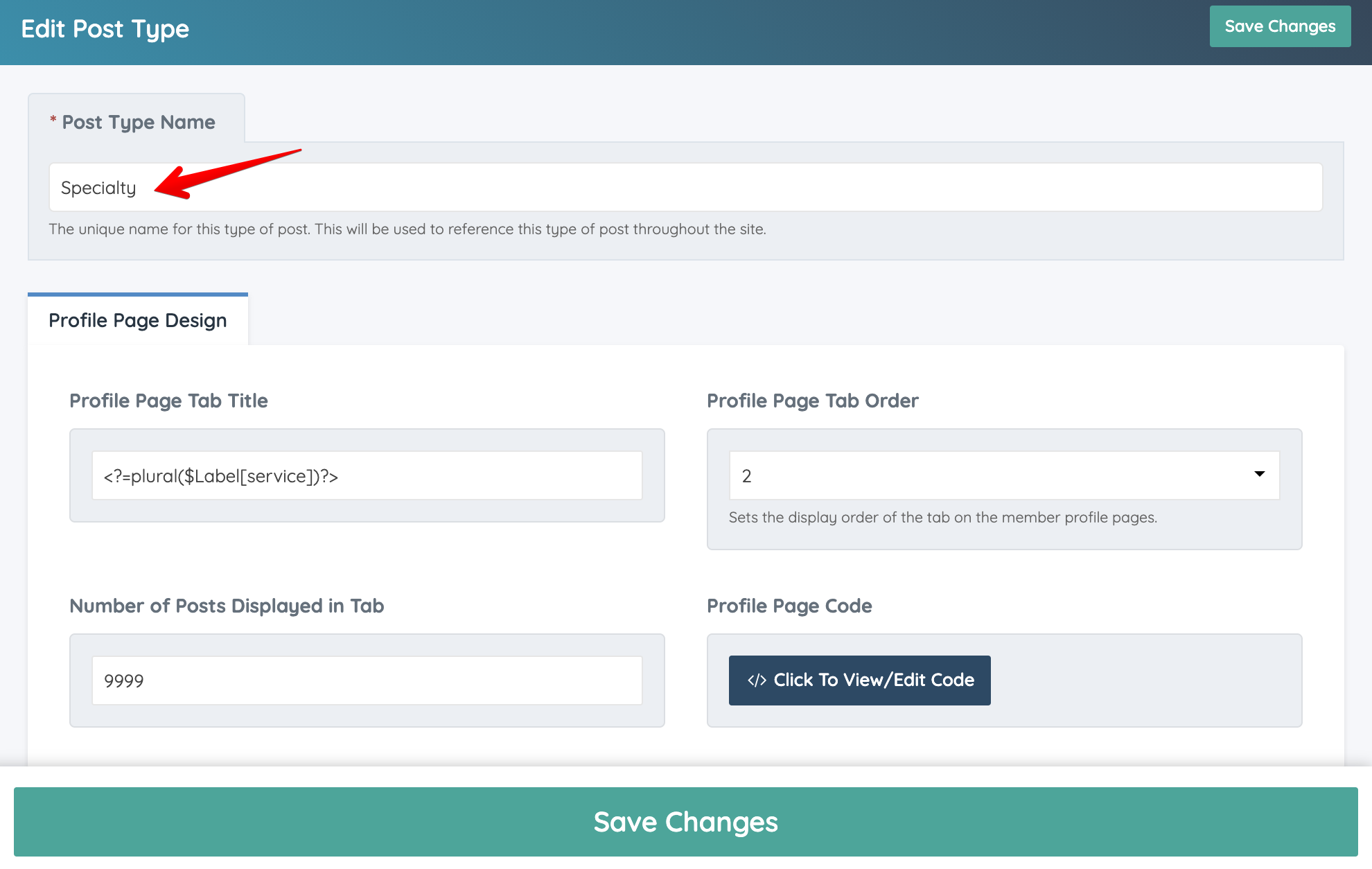Click the code brackets icon on View/Edit button
1372x869 pixels.
pos(756,681)
